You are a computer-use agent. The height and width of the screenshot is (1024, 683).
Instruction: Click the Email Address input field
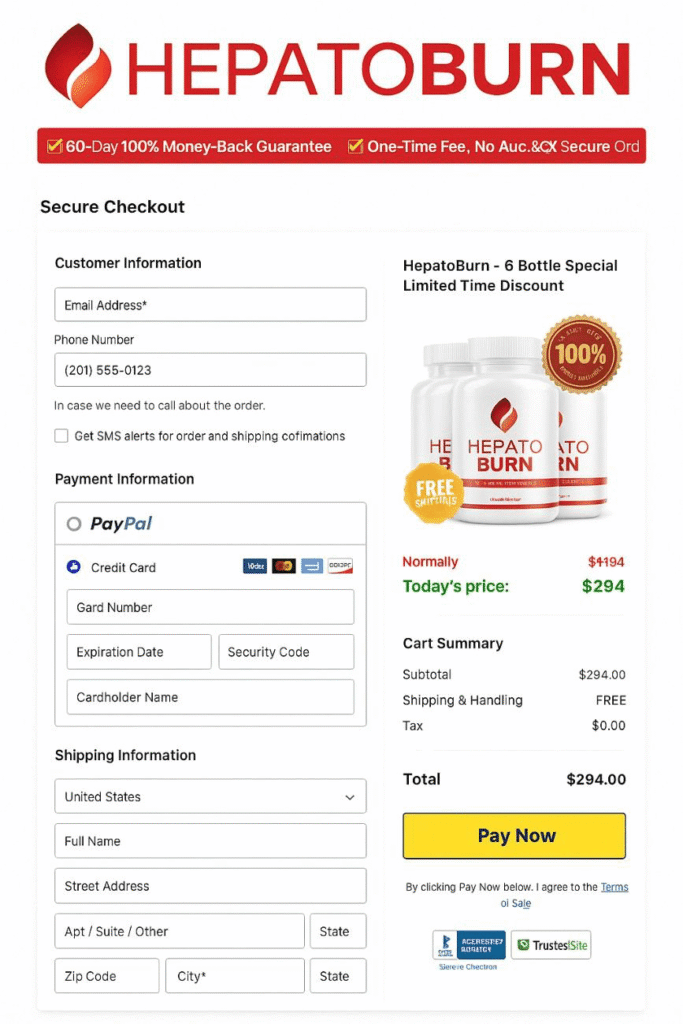(210, 304)
